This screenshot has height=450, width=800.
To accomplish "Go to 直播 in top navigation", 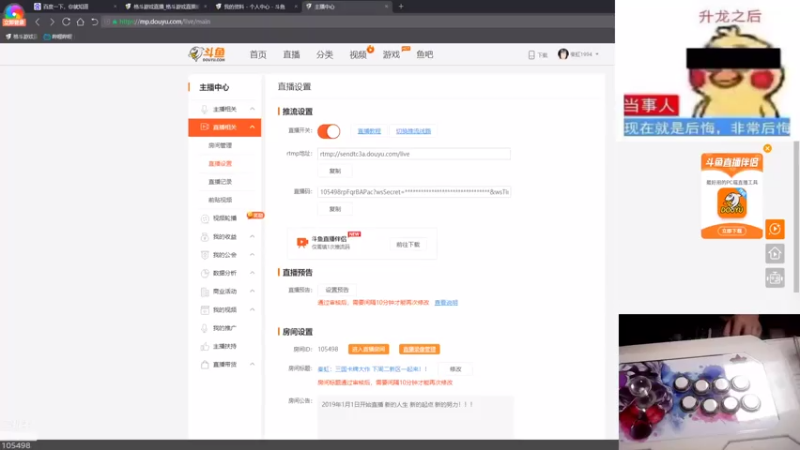I will (291, 55).
